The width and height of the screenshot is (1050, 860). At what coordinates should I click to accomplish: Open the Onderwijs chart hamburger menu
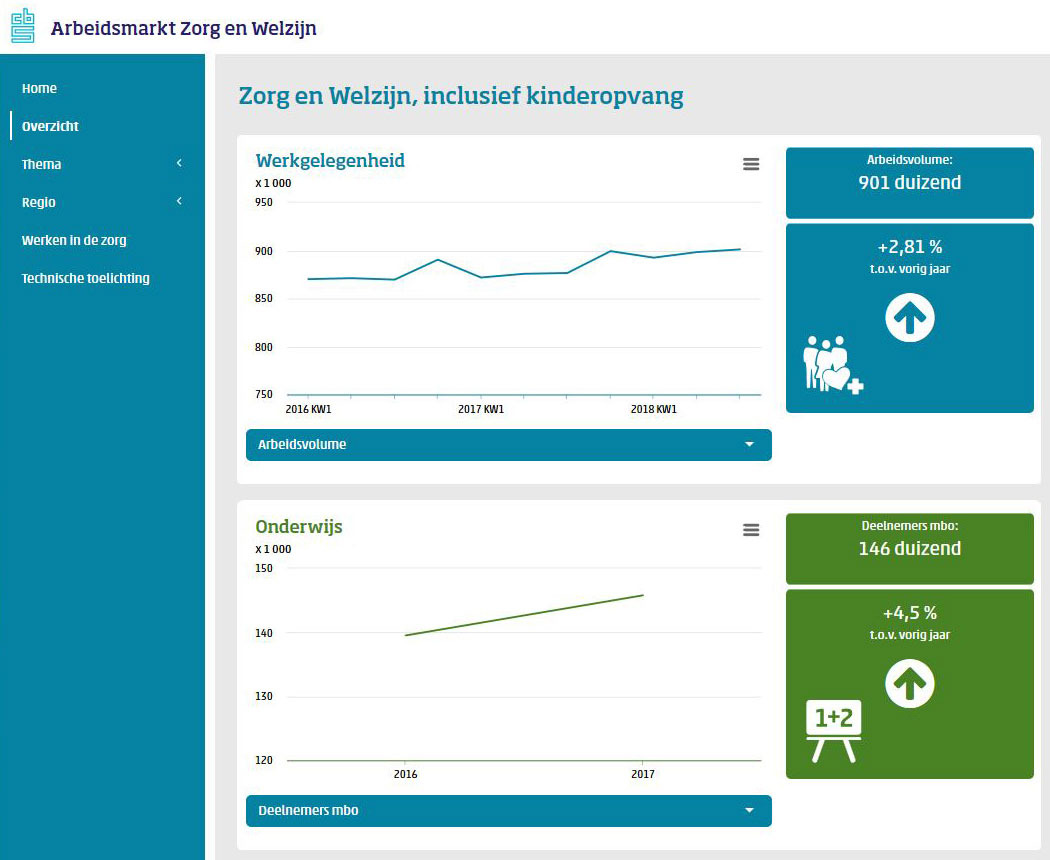click(x=751, y=531)
